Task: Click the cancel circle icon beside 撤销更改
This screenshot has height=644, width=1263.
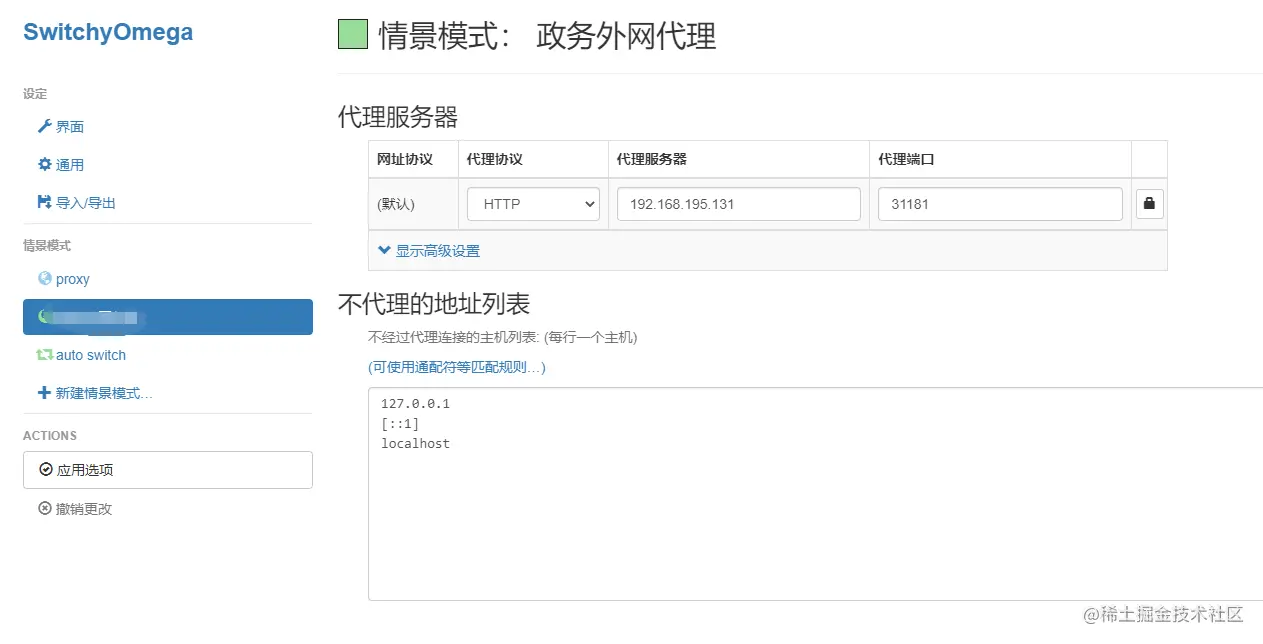Action: 44,508
